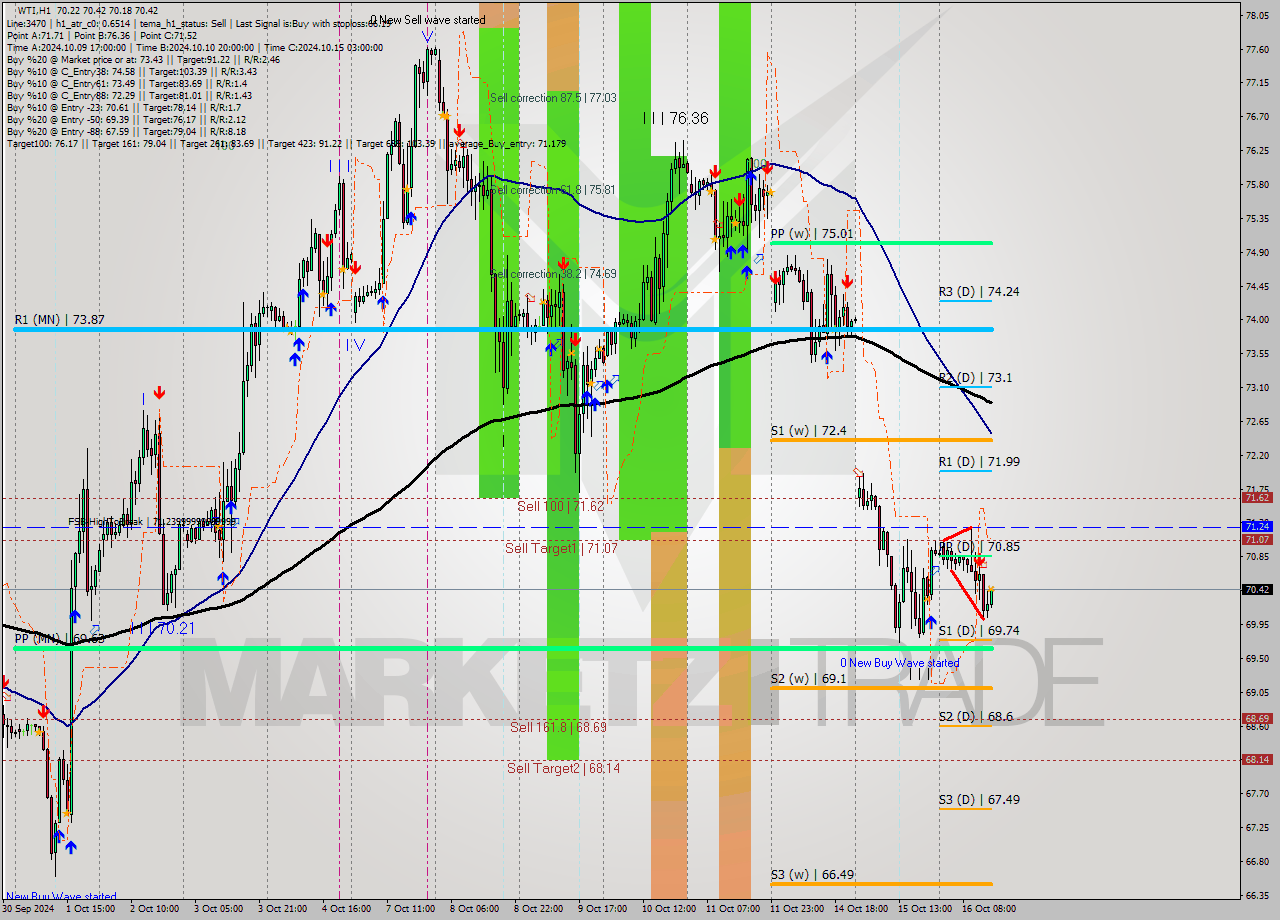Select '1 Oct 15:00' on the time axis
Image resolution: width=1280 pixels, height=920 pixels.
[92, 909]
